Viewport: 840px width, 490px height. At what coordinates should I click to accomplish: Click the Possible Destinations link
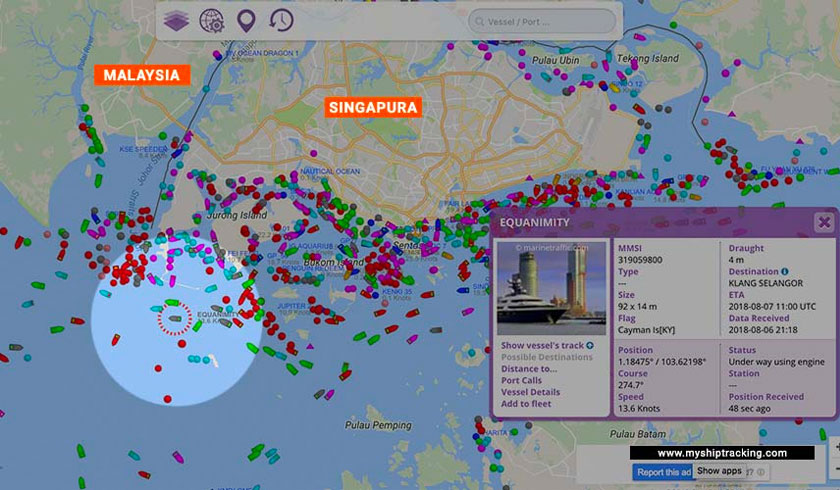pyautogui.click(x=547, y=357)
